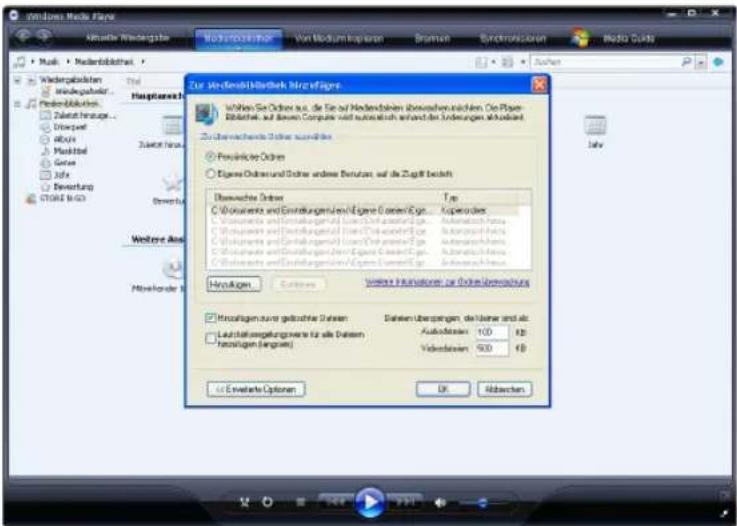Screen dimensions: 737x526
Task: Collapse dialog with Erweiterte Optionen button
Action: pos(256,389)
